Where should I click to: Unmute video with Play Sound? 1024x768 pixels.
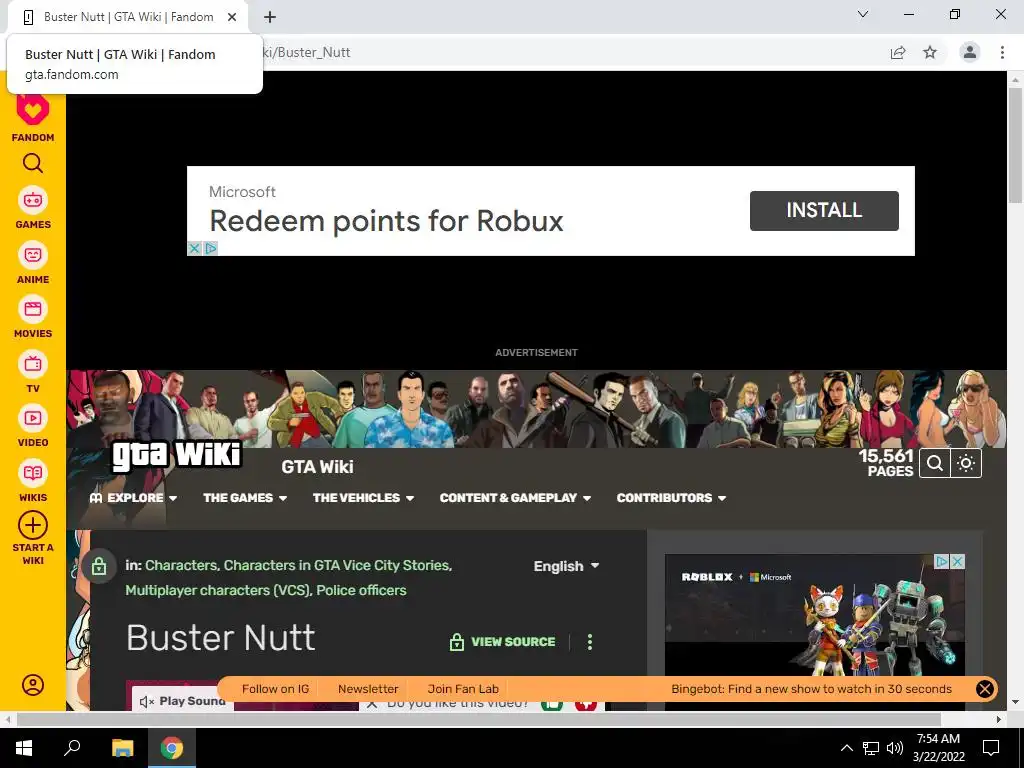[x=182, y=701]
